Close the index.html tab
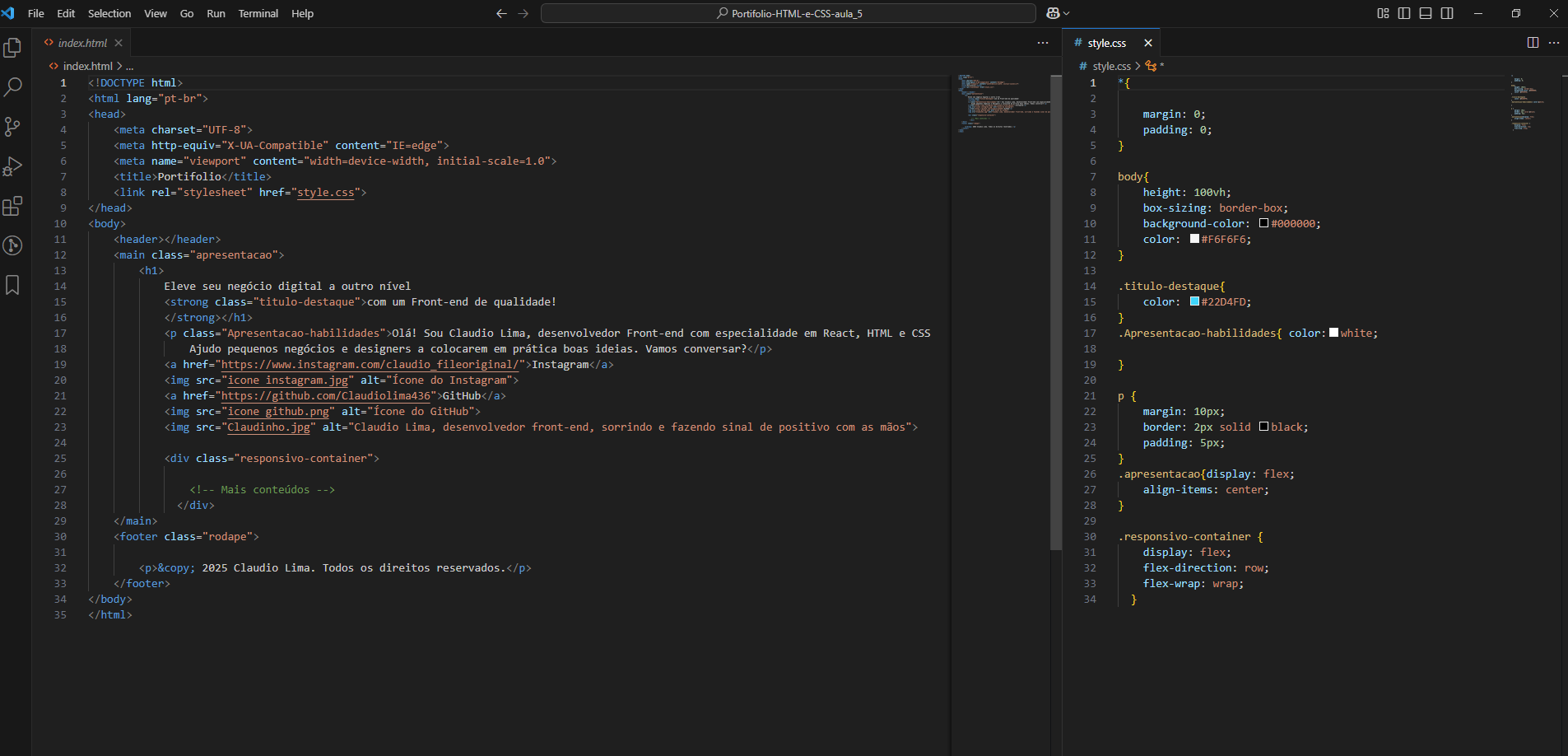The height and width of the screenshot is (756, 1568). pyautogui.click(x=119, y=43)
